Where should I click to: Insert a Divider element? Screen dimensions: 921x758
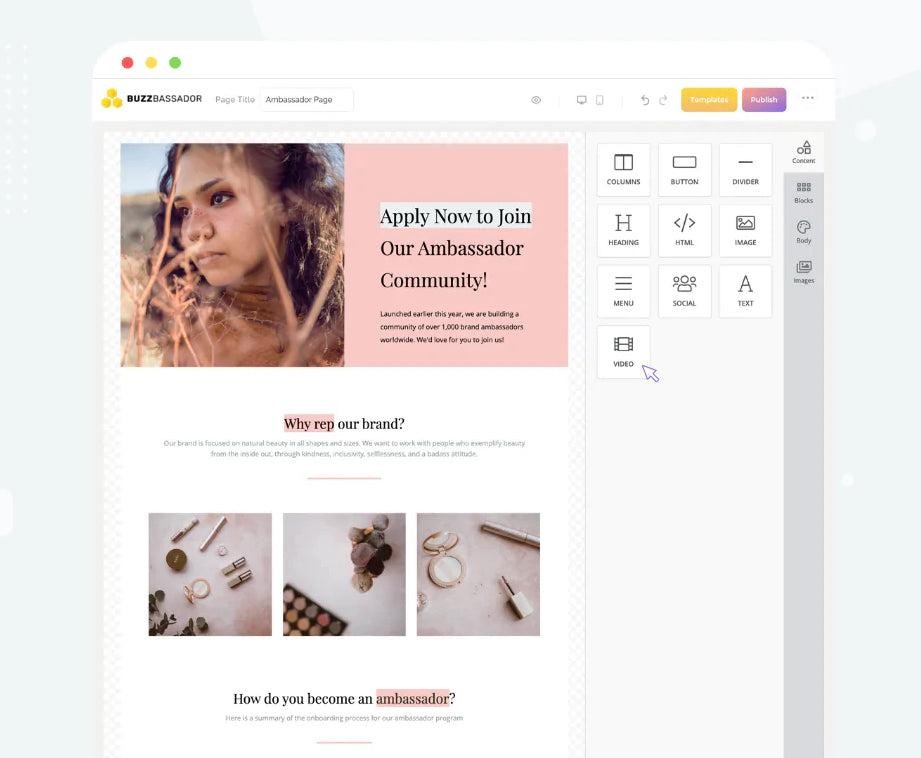coord(745,169)
